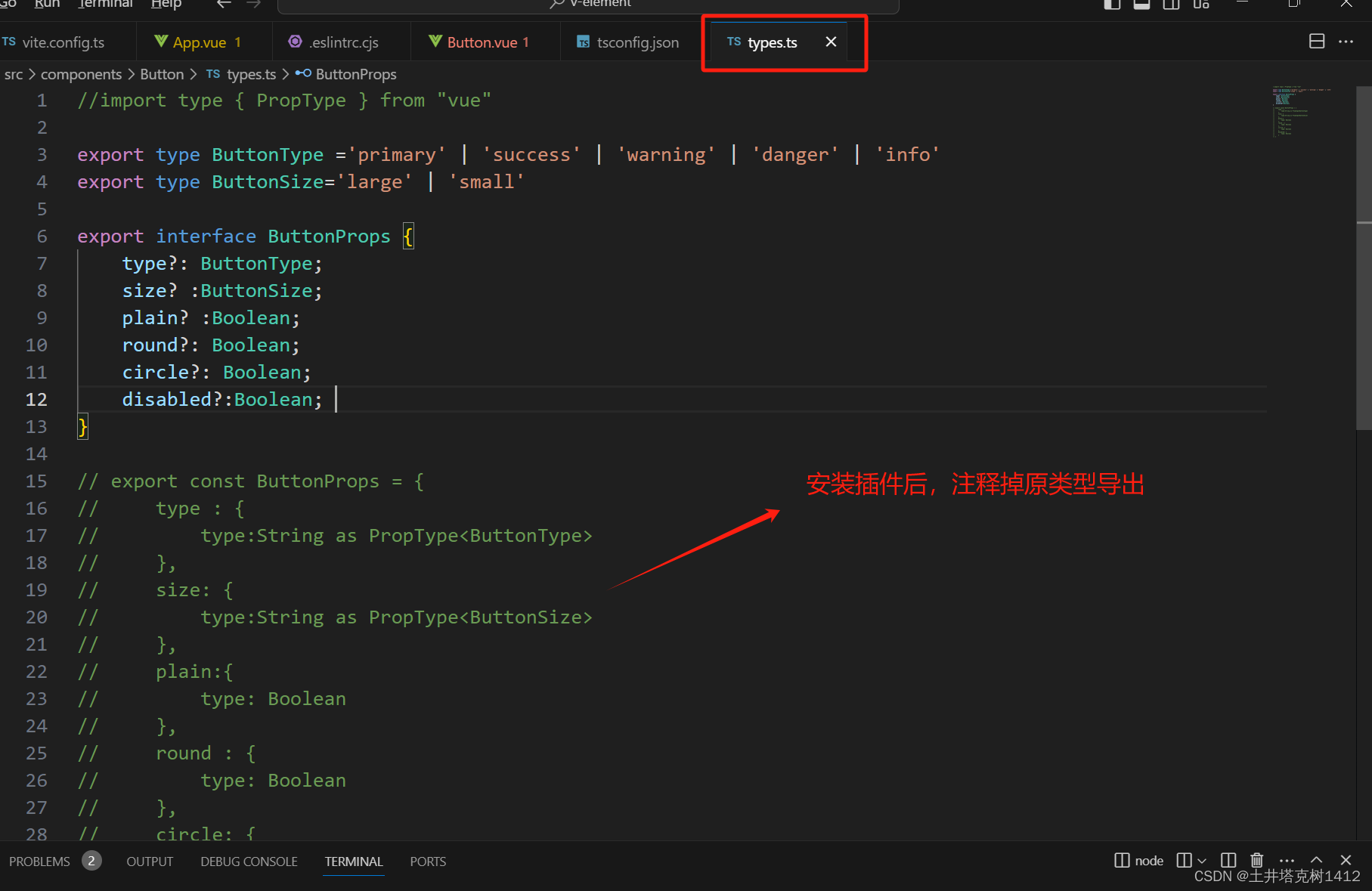Toggle the Panel visibility
Image resolution: width=1372 pixels, height=891 pixels.
[x=1141, y=5]
